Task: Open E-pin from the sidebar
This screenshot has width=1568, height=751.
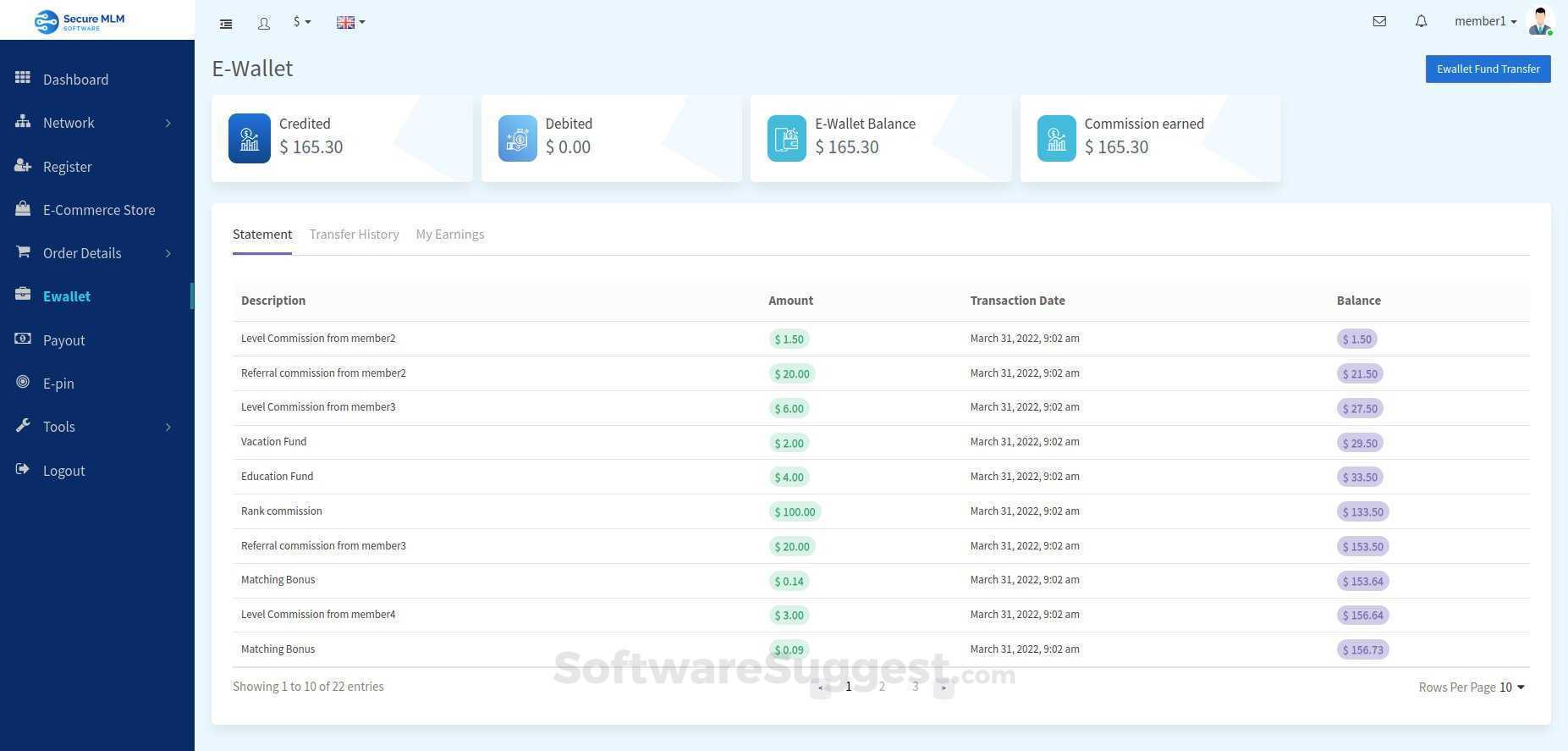Action: point(58,384)
